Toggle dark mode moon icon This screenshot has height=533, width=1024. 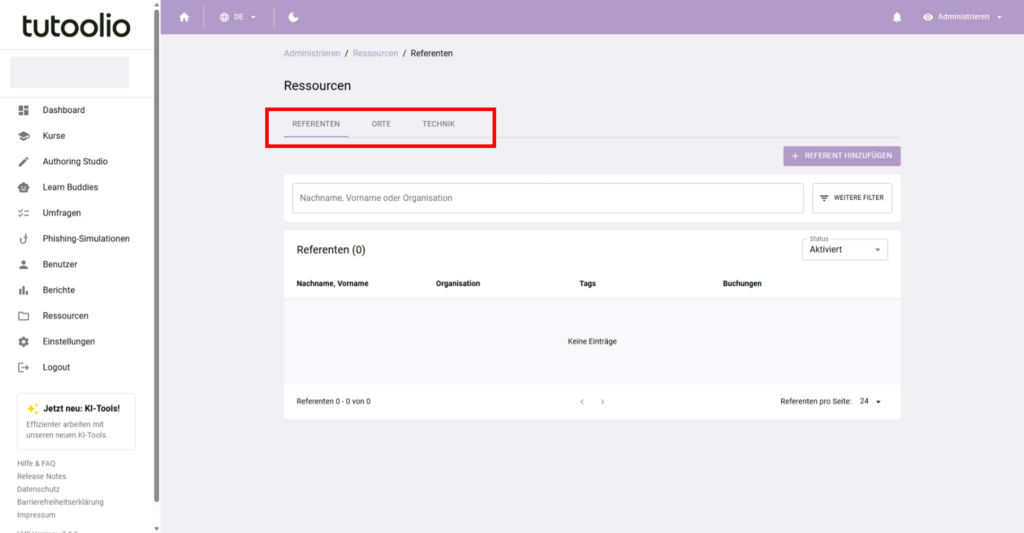pyautogui.click(x=293, y=17)
